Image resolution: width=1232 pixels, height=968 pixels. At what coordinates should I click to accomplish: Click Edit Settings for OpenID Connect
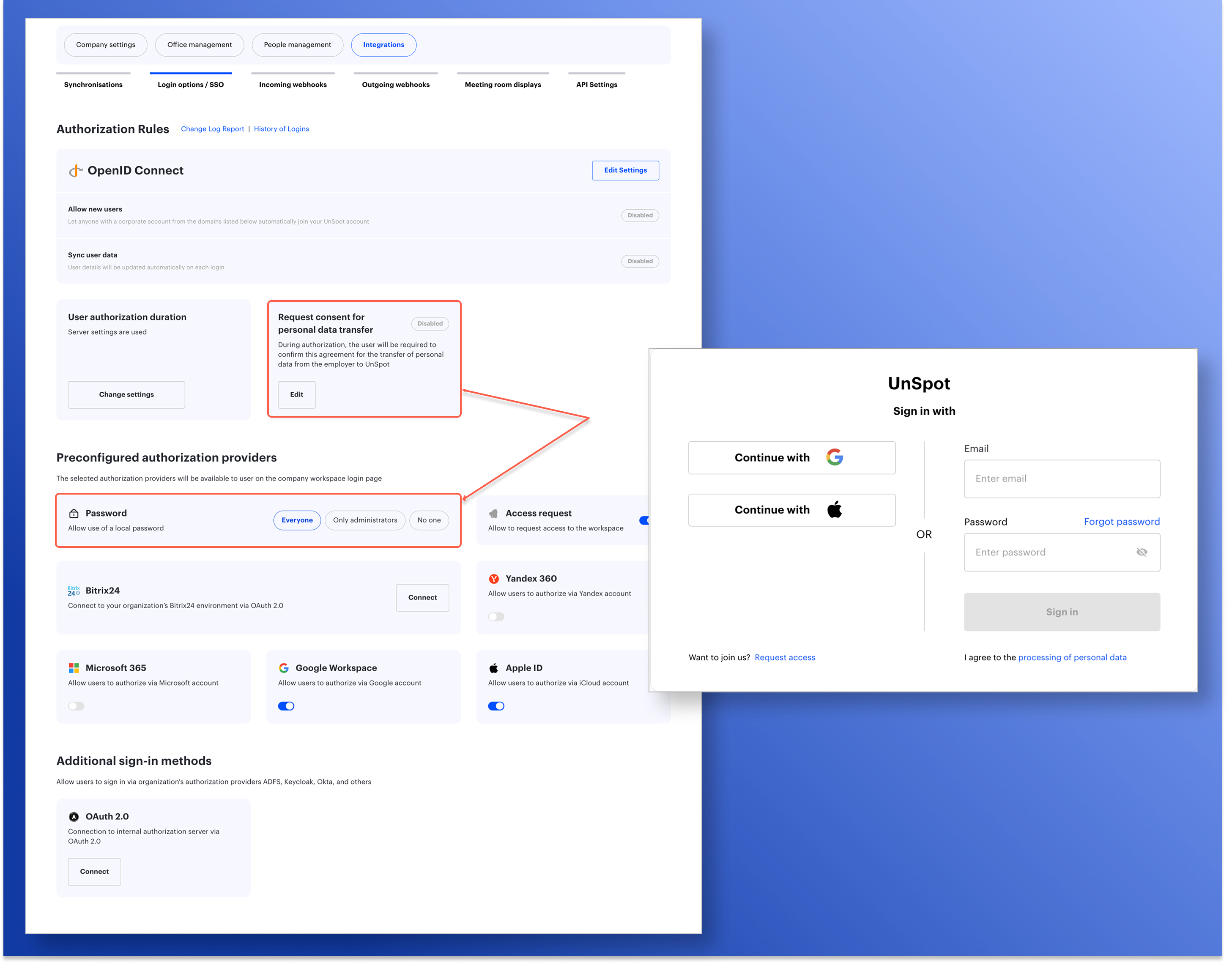tap(625, 170)
